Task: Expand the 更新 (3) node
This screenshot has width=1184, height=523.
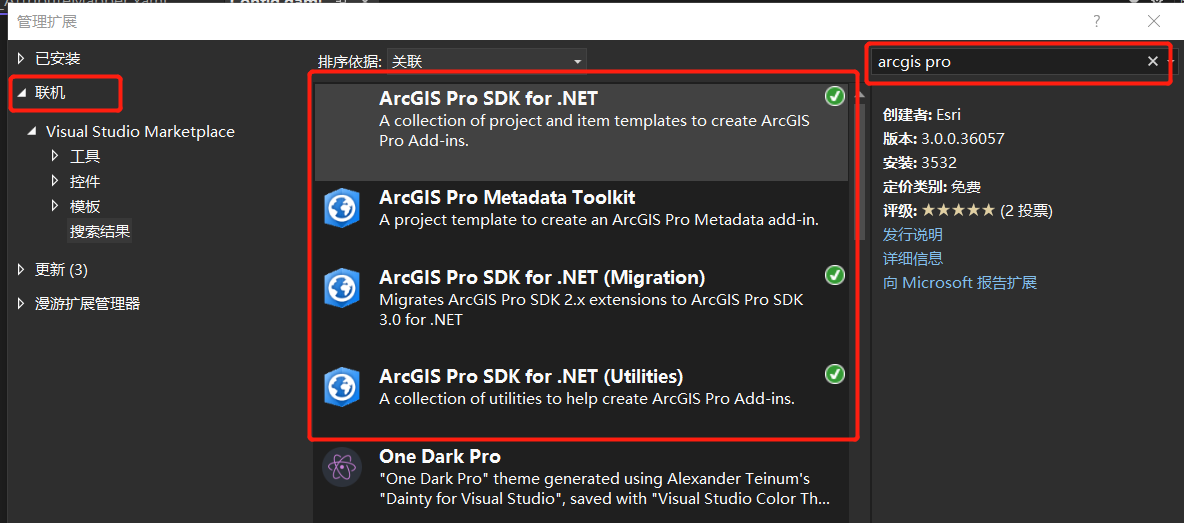Action: pos(21,269)
